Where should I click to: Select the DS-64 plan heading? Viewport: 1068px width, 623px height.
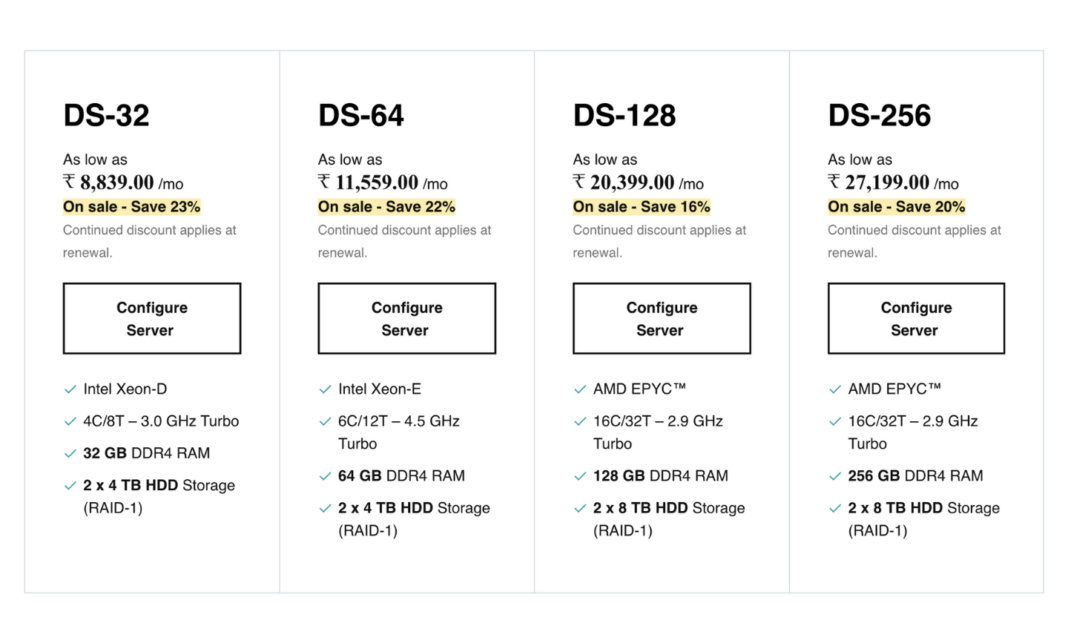point(360,114)
